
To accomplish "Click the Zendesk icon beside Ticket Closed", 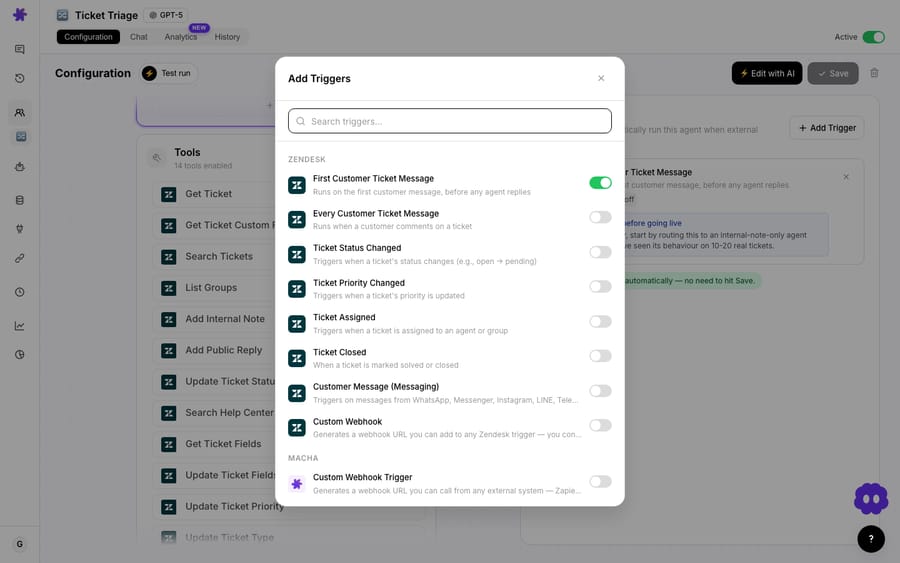I will tap(297, 359).
